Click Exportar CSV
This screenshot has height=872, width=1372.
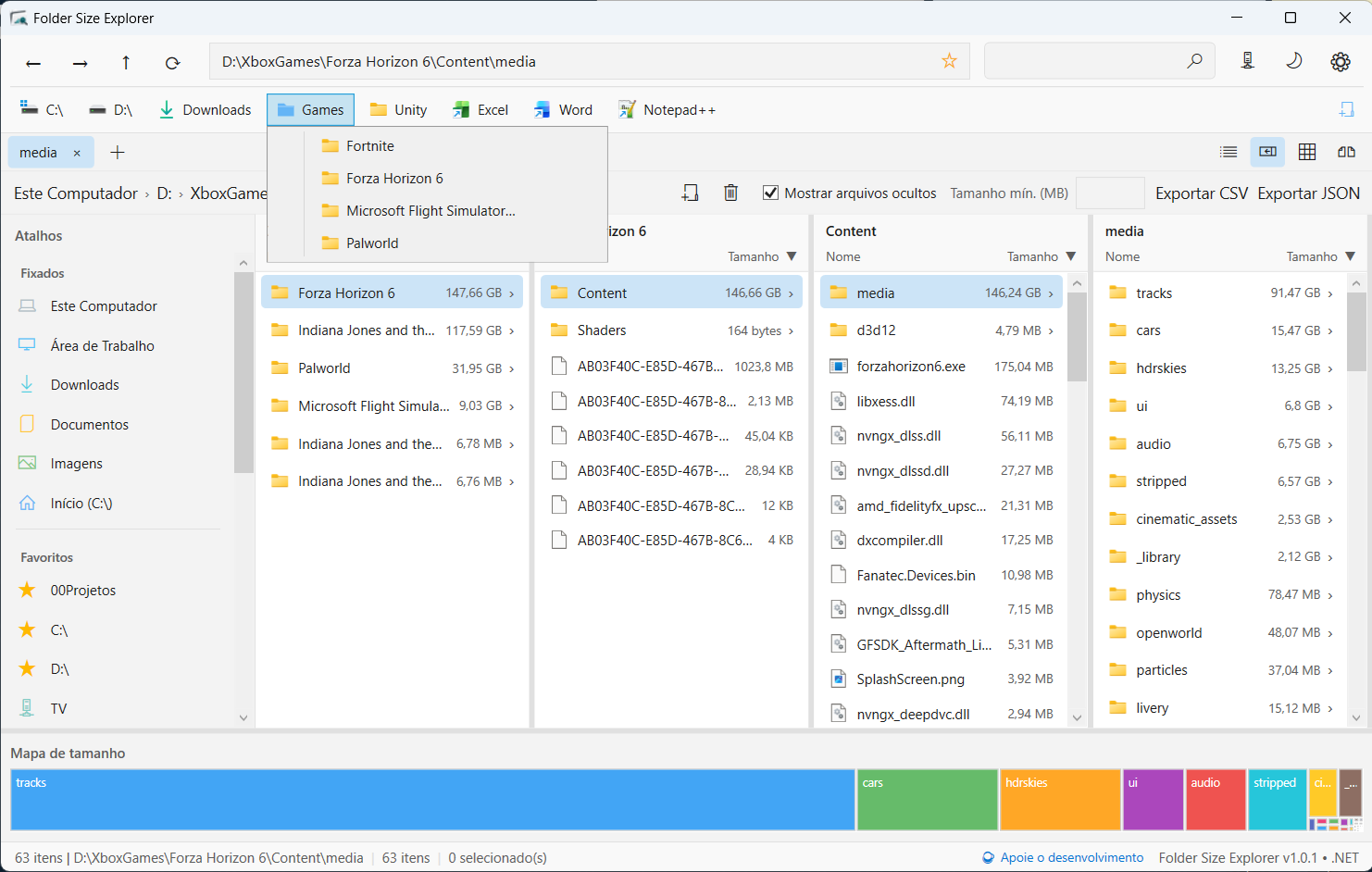pyautogui.click(x=1202, y=193)
